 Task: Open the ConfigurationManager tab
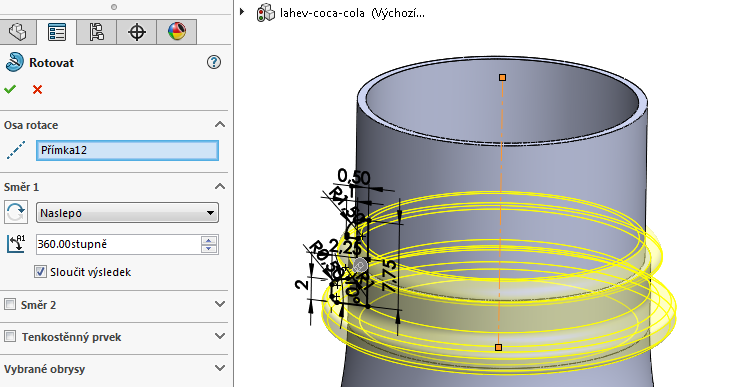(x=97, y=32)
